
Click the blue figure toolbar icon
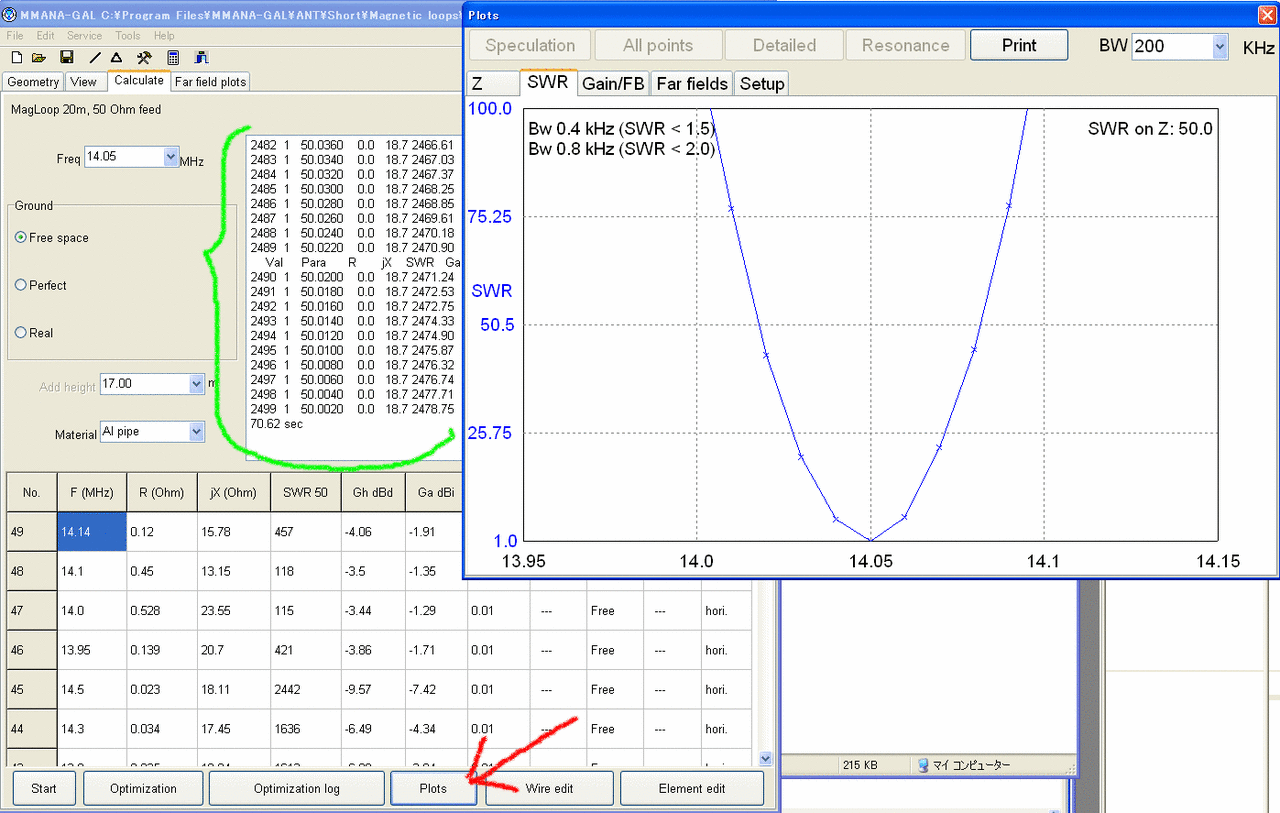[201, 58]
